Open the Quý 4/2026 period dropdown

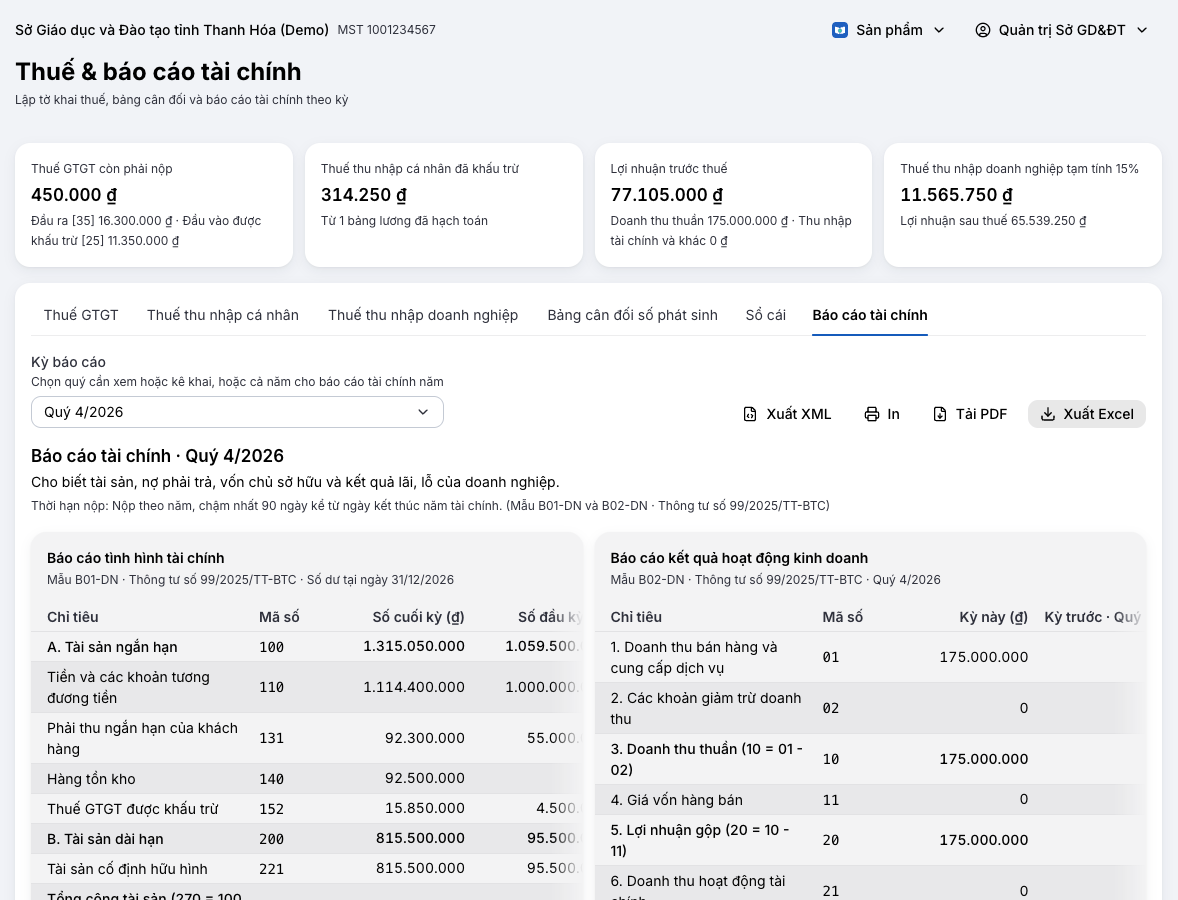click(237, 412)
